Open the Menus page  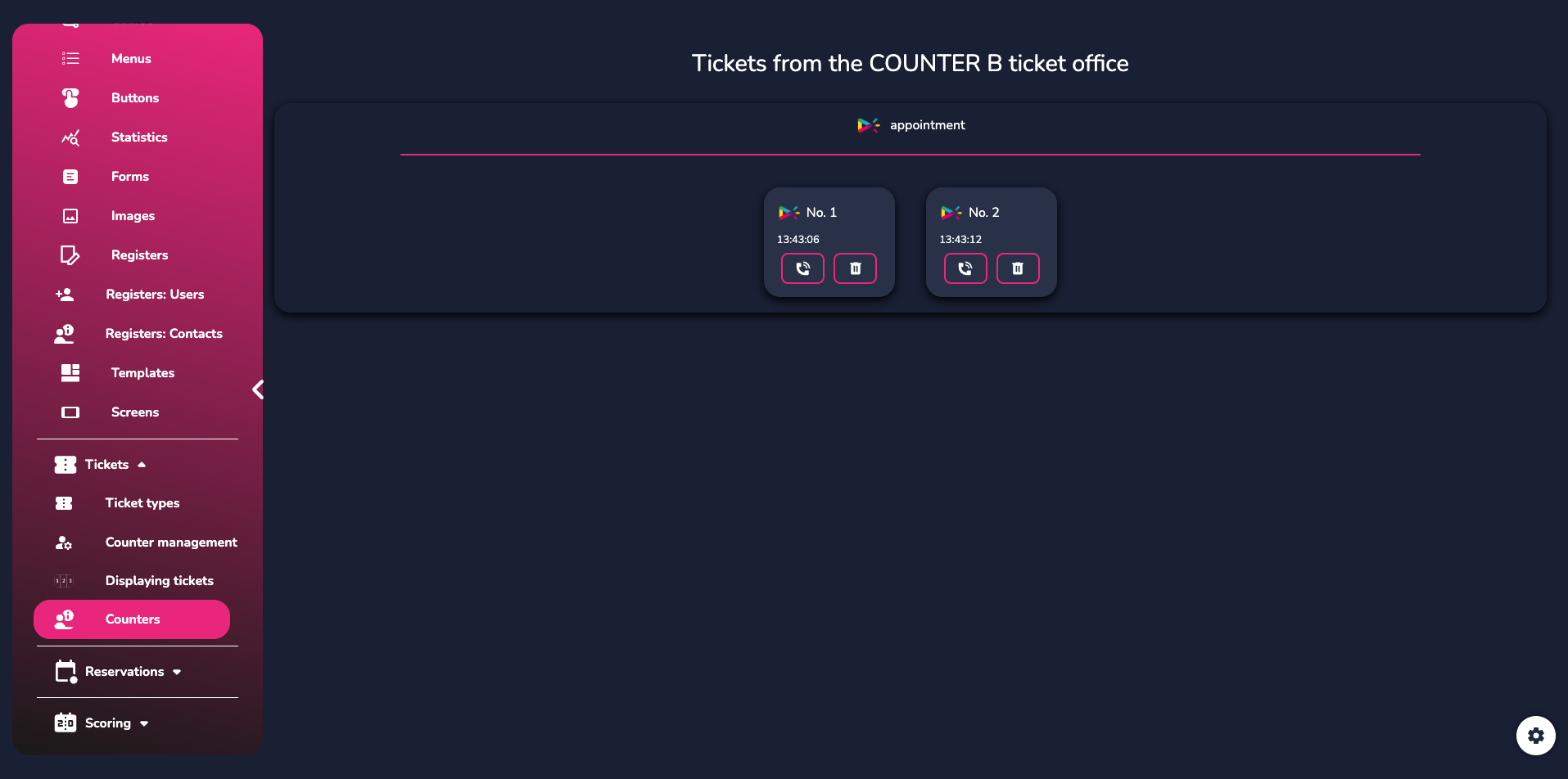[131, 59]
